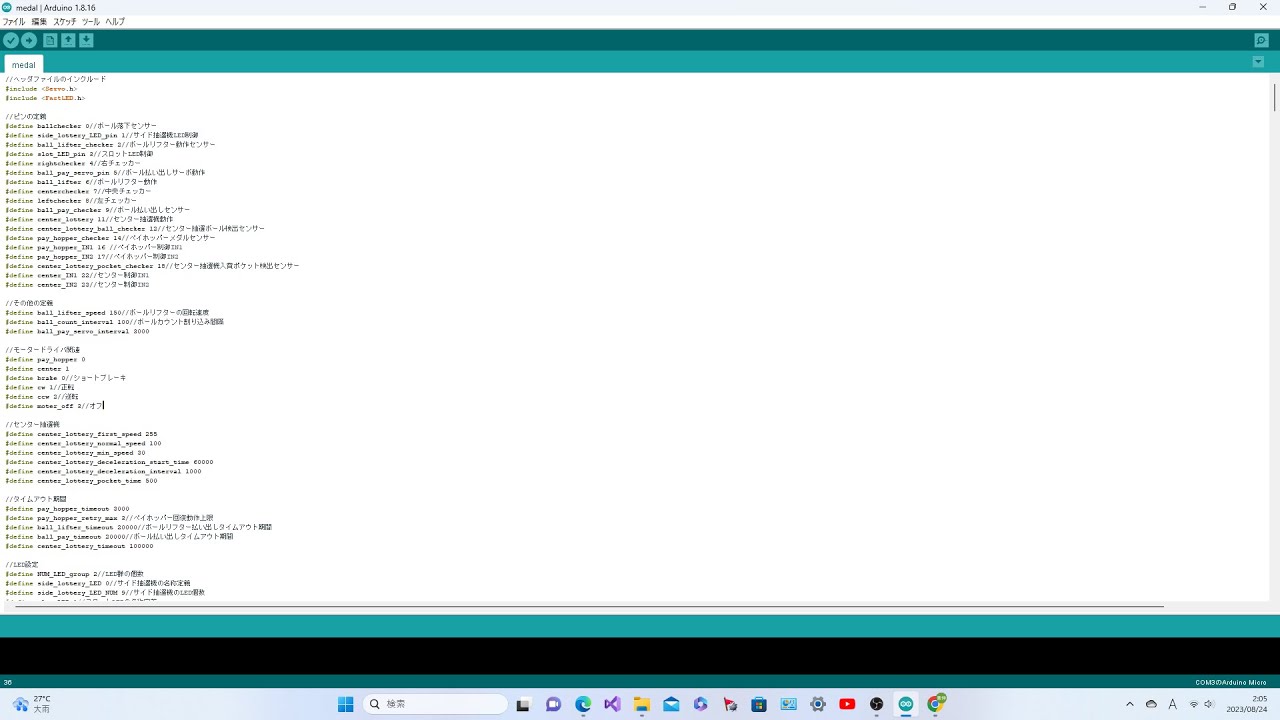Click the IME input mode A indicator

(x=1172, y=704)
